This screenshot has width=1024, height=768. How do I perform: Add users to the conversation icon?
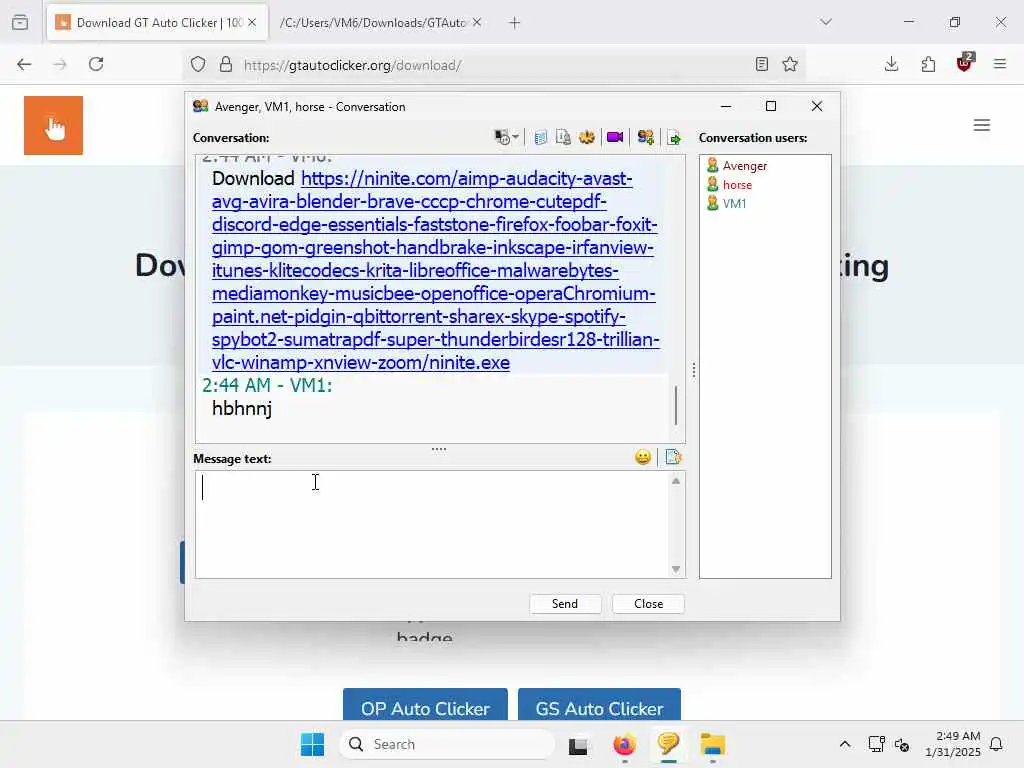click(x=645, y=137)
